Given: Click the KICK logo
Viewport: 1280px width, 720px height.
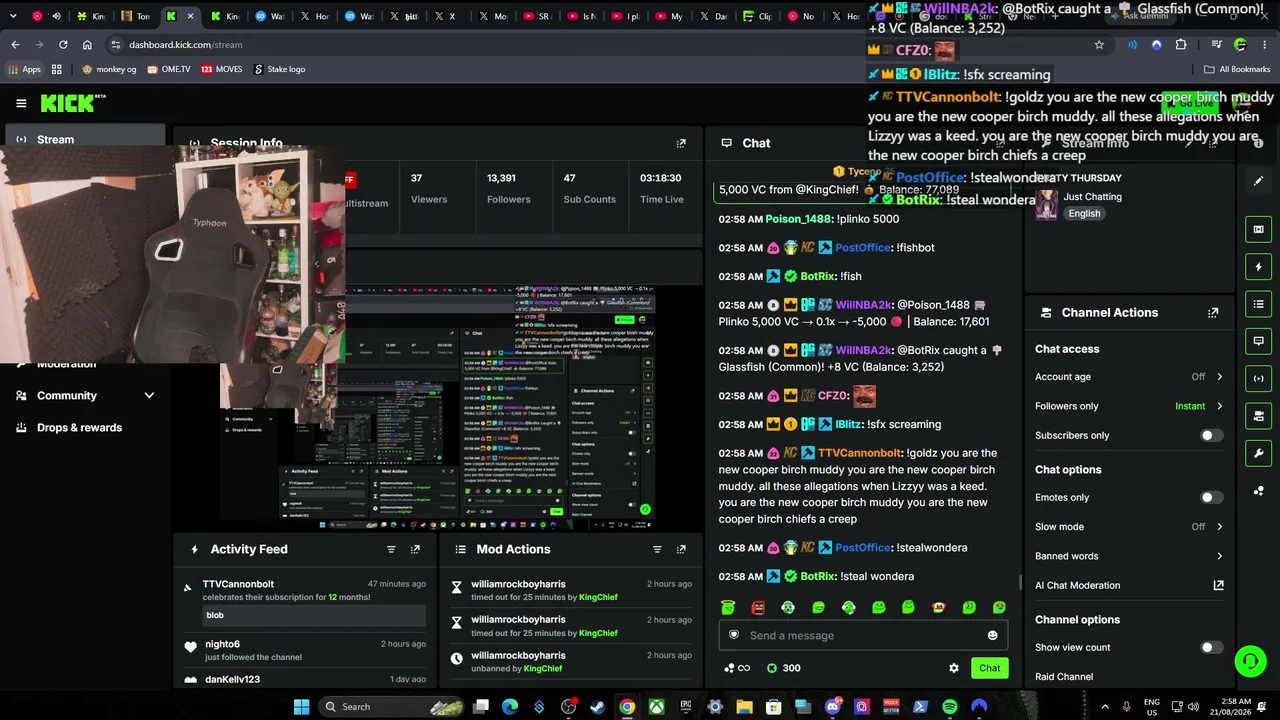Looking at the screenshot, I should (73, 103).
